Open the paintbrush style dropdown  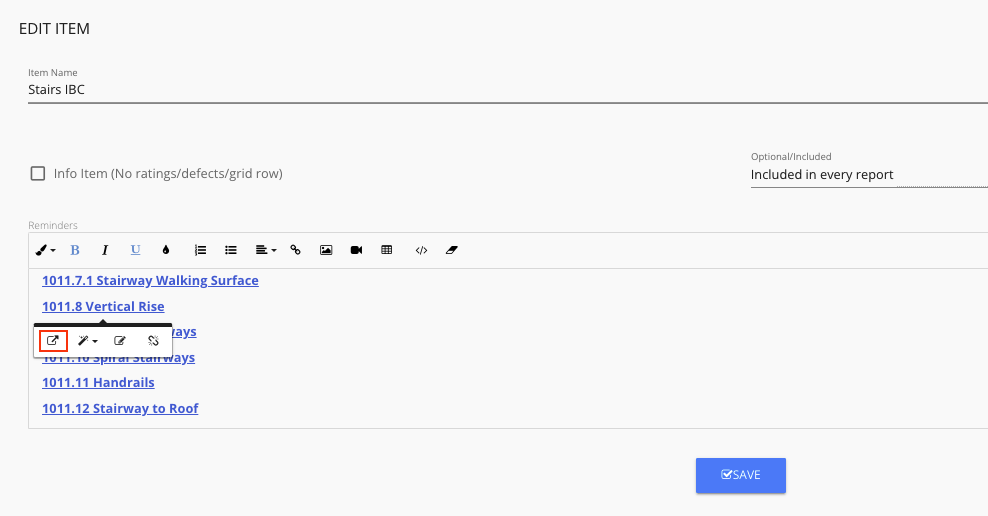pos(45,250)
